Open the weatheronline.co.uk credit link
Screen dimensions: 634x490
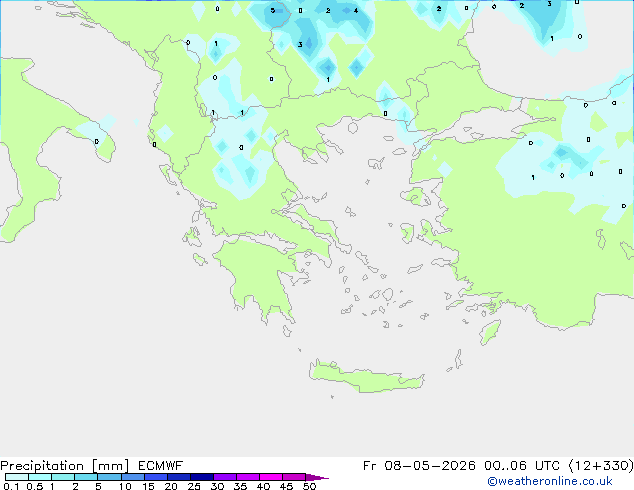(550, 481)
